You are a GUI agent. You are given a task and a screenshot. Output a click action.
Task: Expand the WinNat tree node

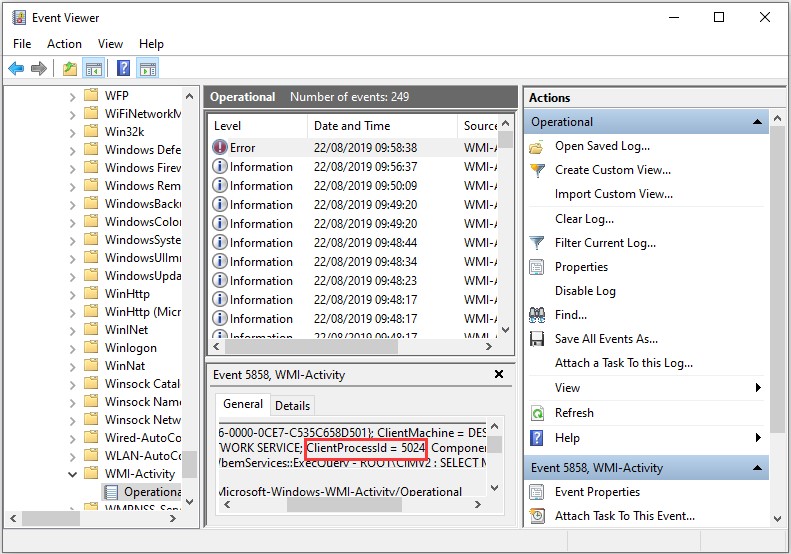(x=73, y=367)
